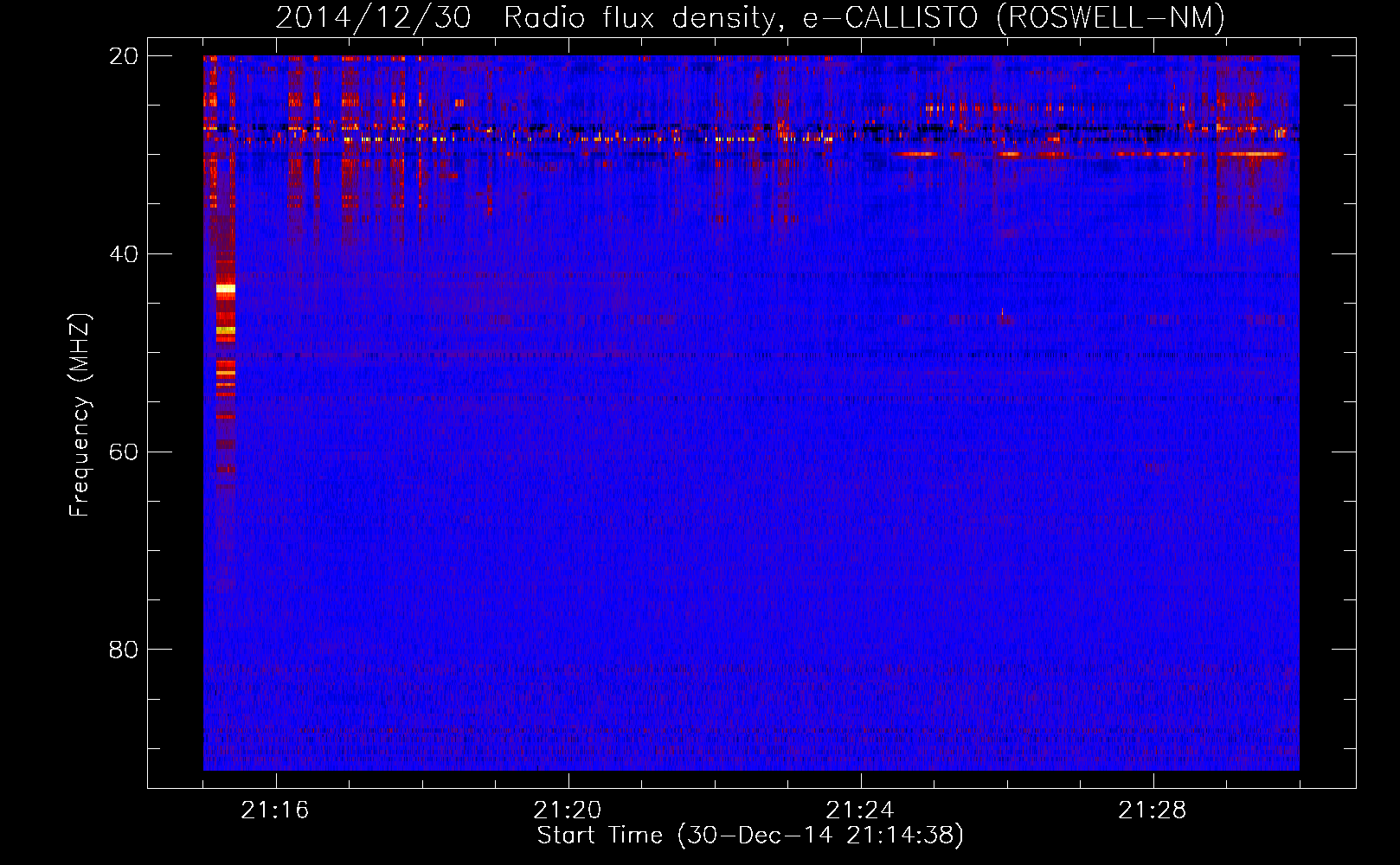
Task: Click the bright white burst near 43 MHz
Action: click(x=225, y=288)
